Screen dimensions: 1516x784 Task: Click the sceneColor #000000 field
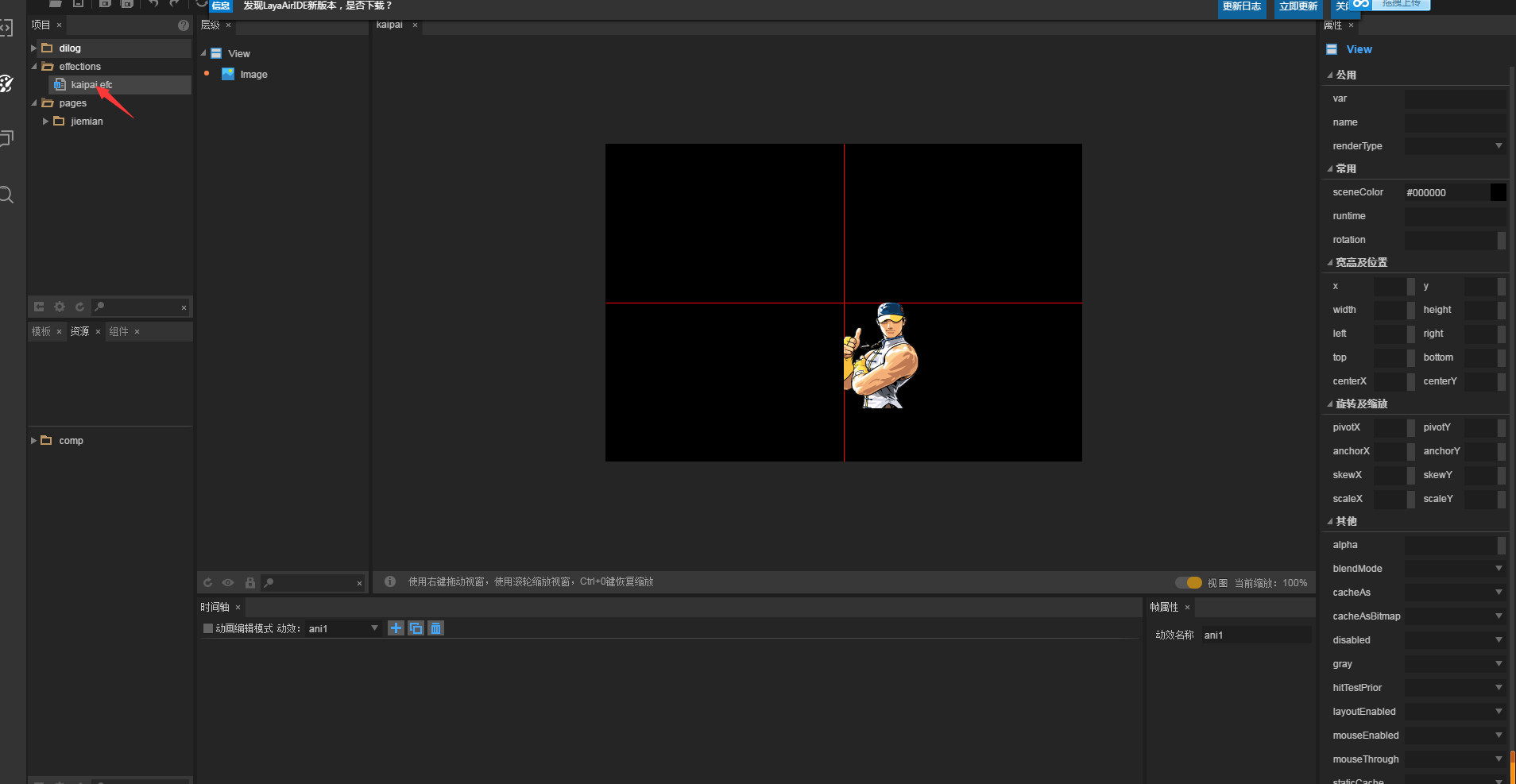tap(1446, 192)
